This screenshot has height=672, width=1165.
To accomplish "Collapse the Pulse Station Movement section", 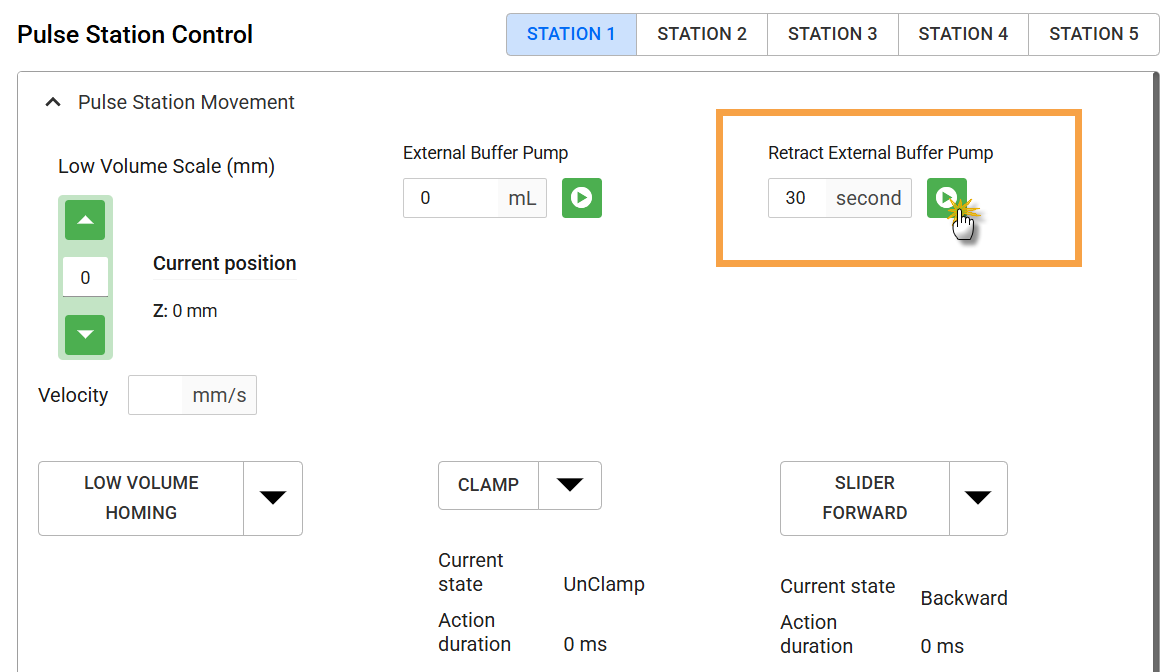I will click(x=56, y=102).
